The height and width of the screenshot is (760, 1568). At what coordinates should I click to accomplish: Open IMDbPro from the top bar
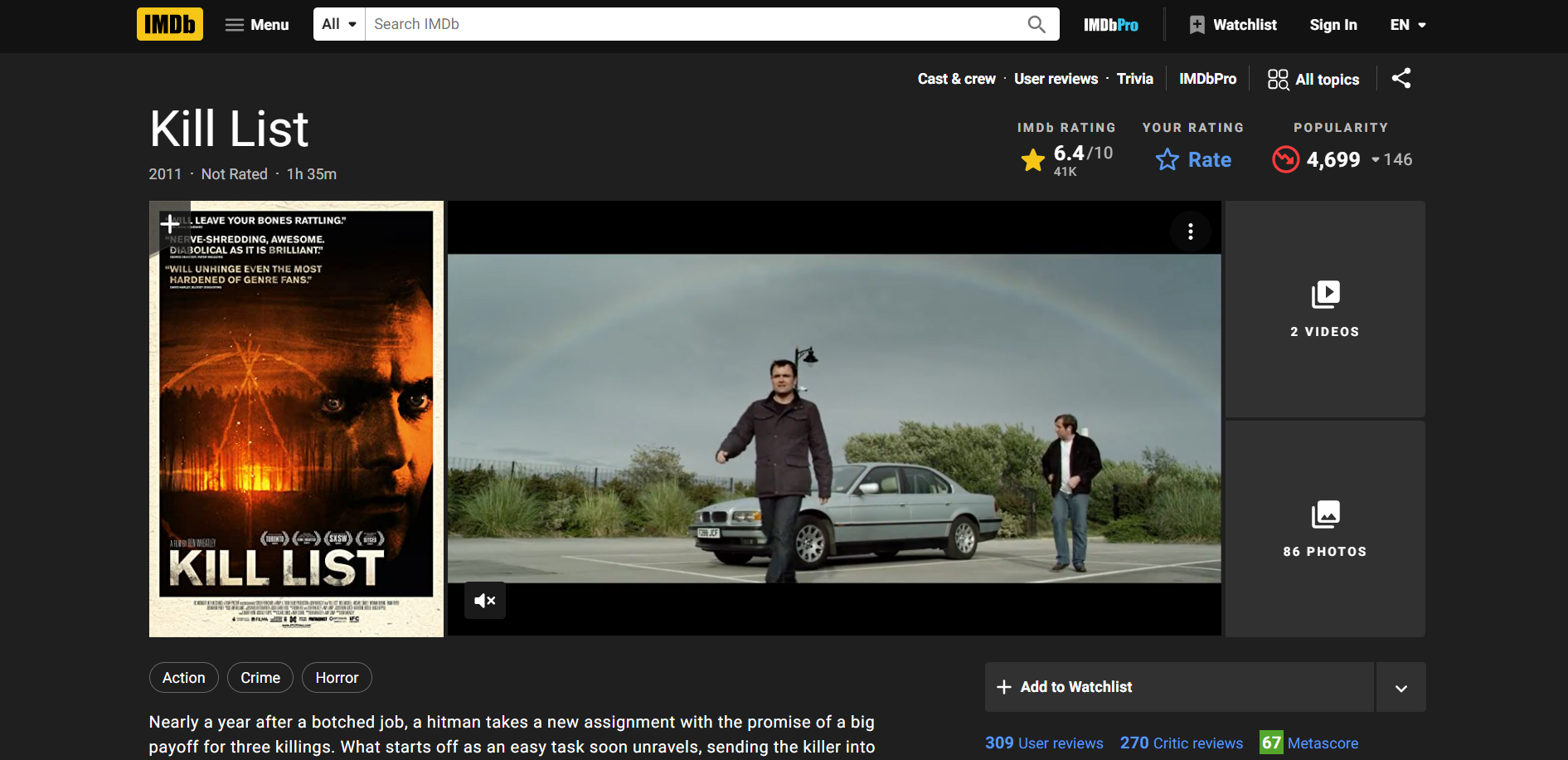[x=1110, y=25]
